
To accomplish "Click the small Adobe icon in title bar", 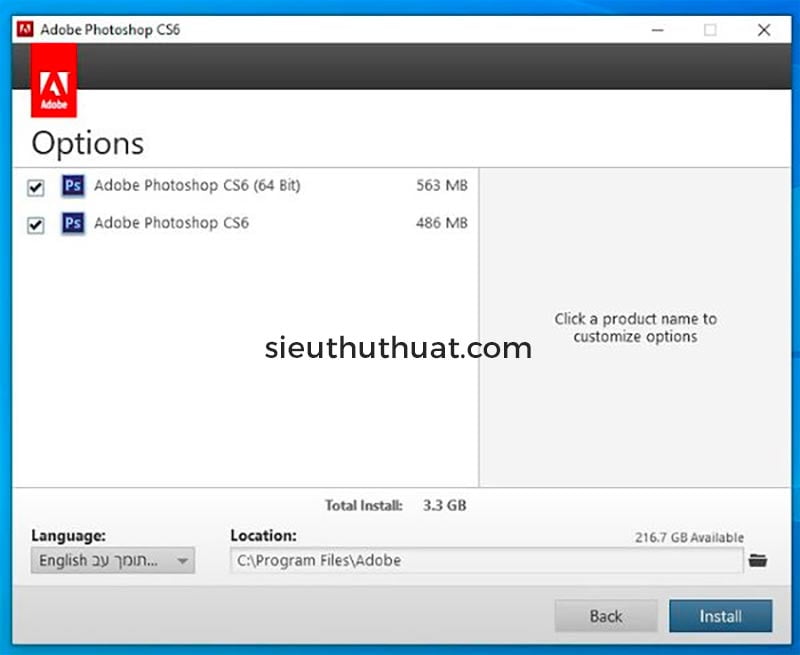I will coord(25,29).
